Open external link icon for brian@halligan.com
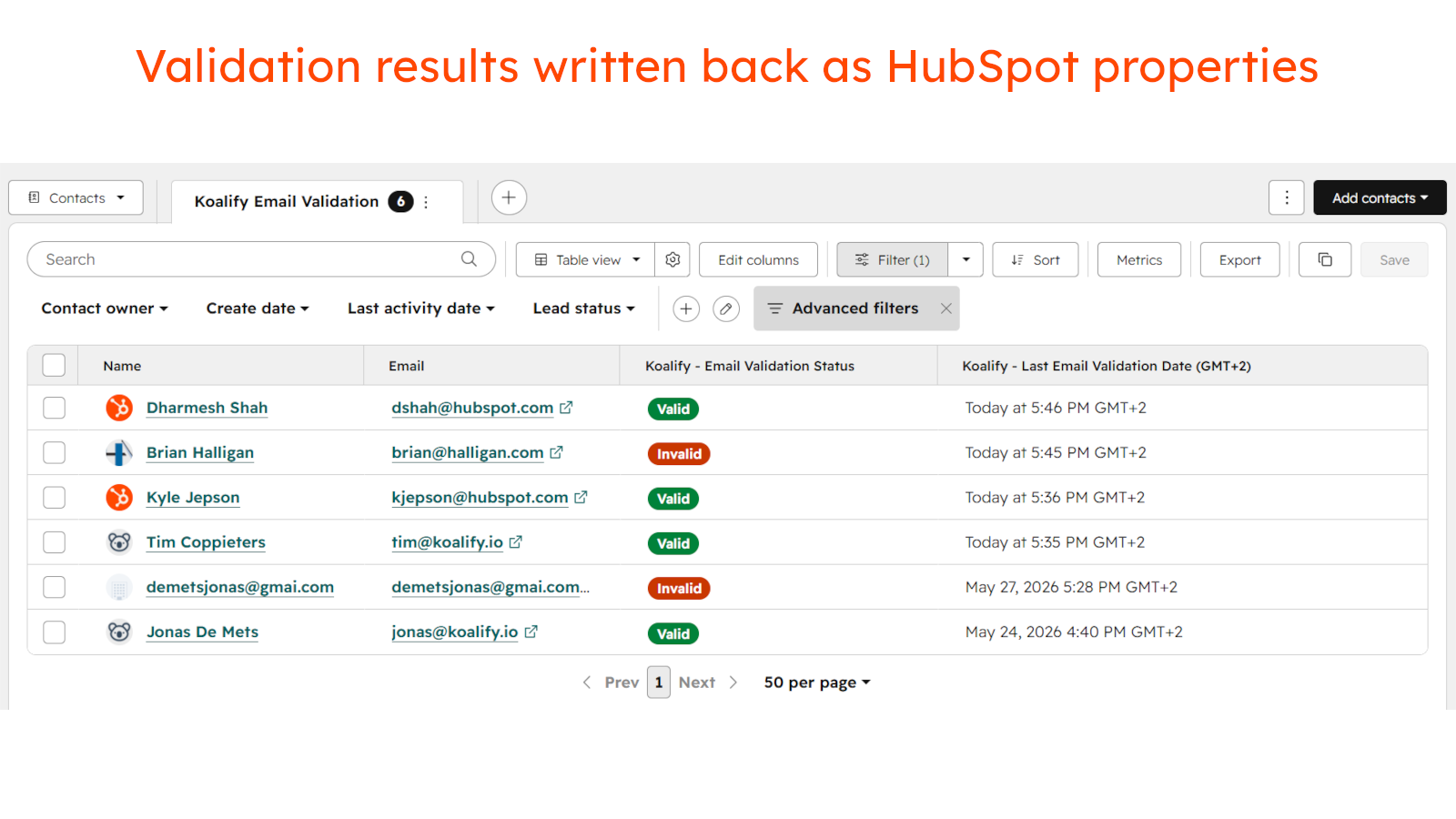The width and height of the screenshot is (1456, 819). click(x=556, y=452)
